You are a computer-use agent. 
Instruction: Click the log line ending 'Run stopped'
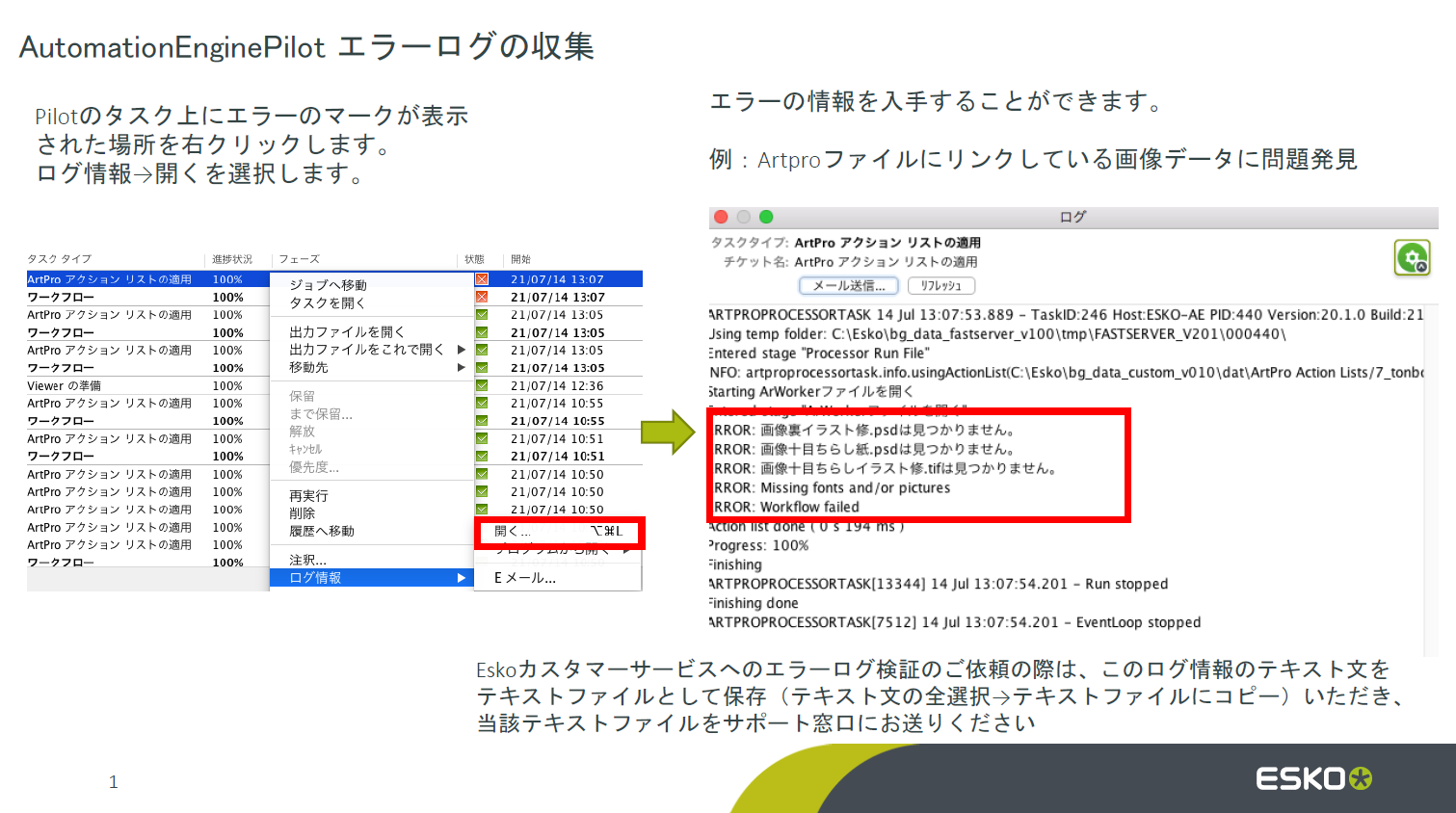point(939,584)
